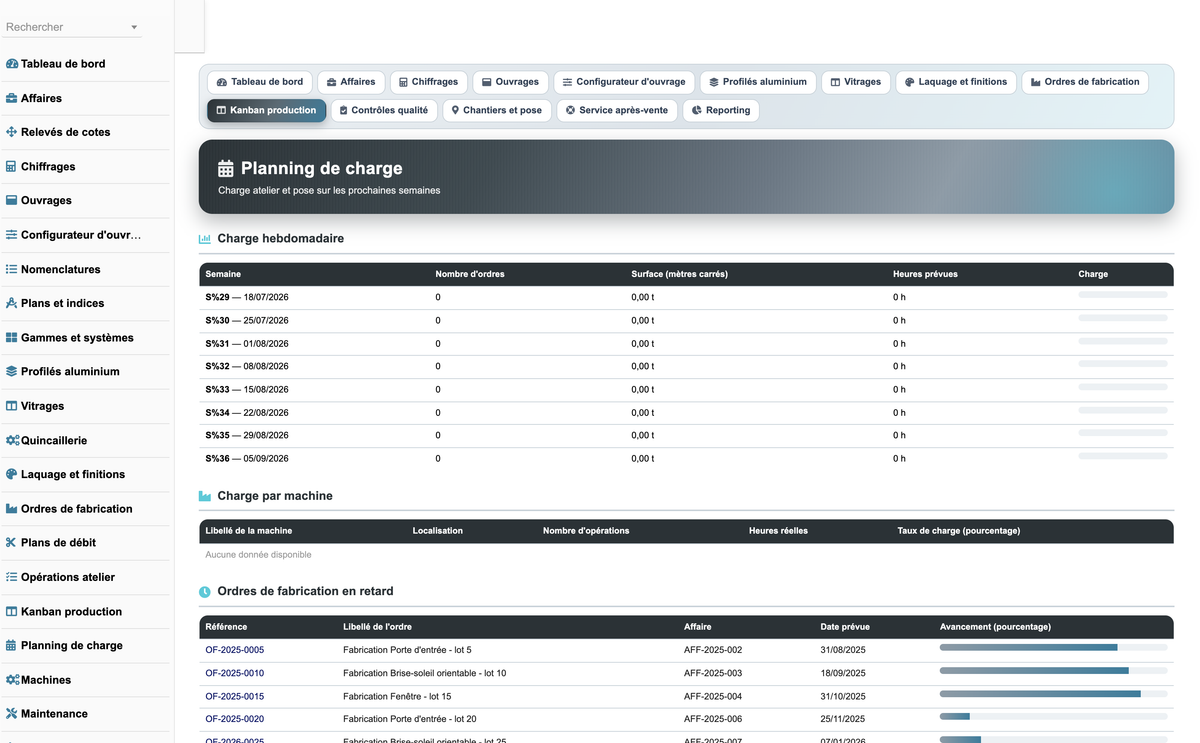1200x743 pixels.
Task: Open order link OF-2025-0020
Action: click(x=234, y=719)
